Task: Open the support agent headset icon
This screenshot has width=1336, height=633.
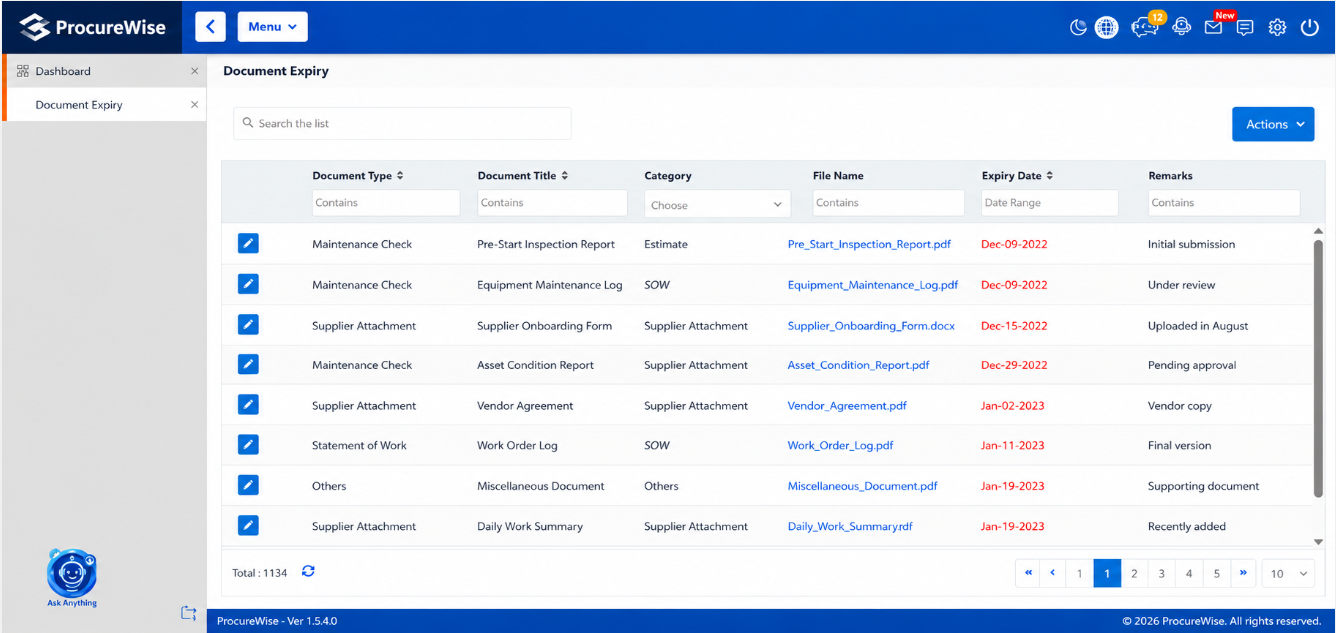Action: [1181, 27]
